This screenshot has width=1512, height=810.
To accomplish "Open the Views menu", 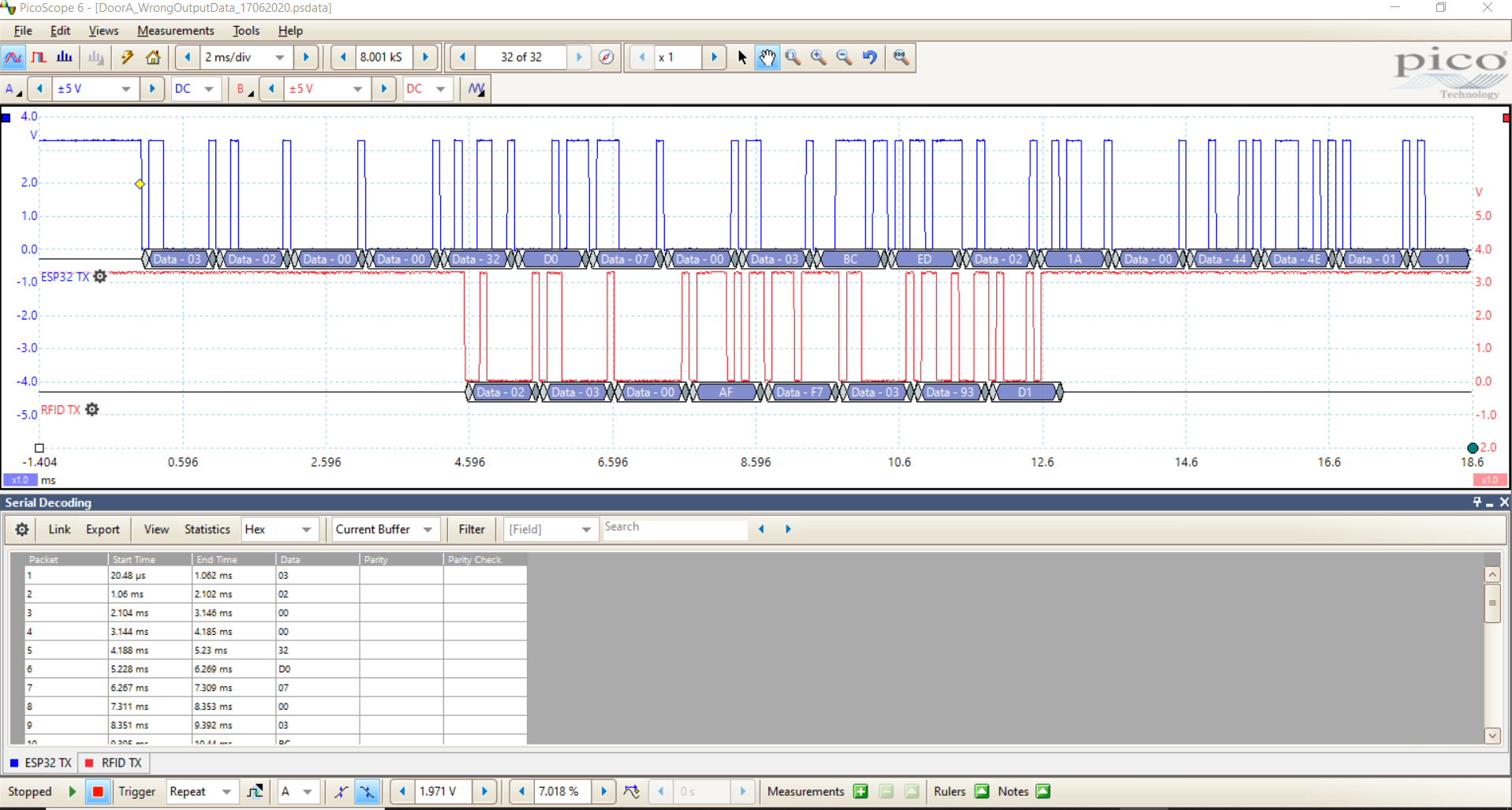I will [103, 31].
